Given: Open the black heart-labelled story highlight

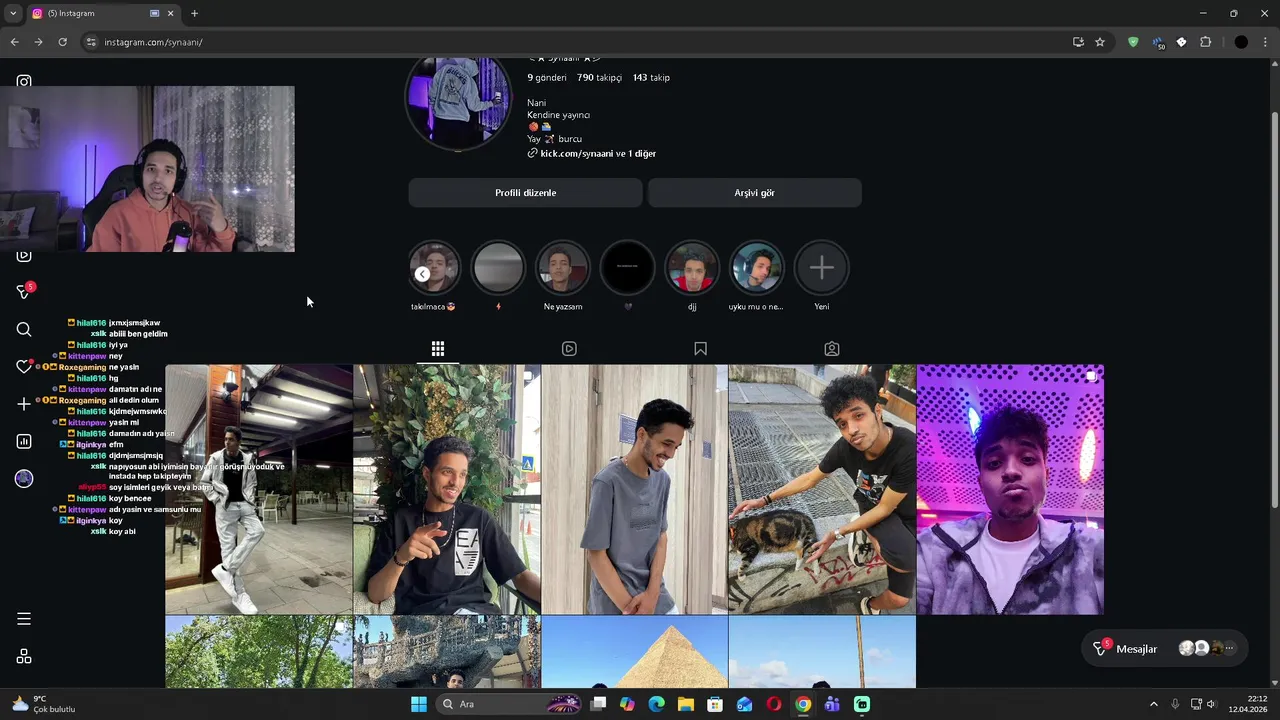Looking at the screenshot, I should (x=628, y=268).
